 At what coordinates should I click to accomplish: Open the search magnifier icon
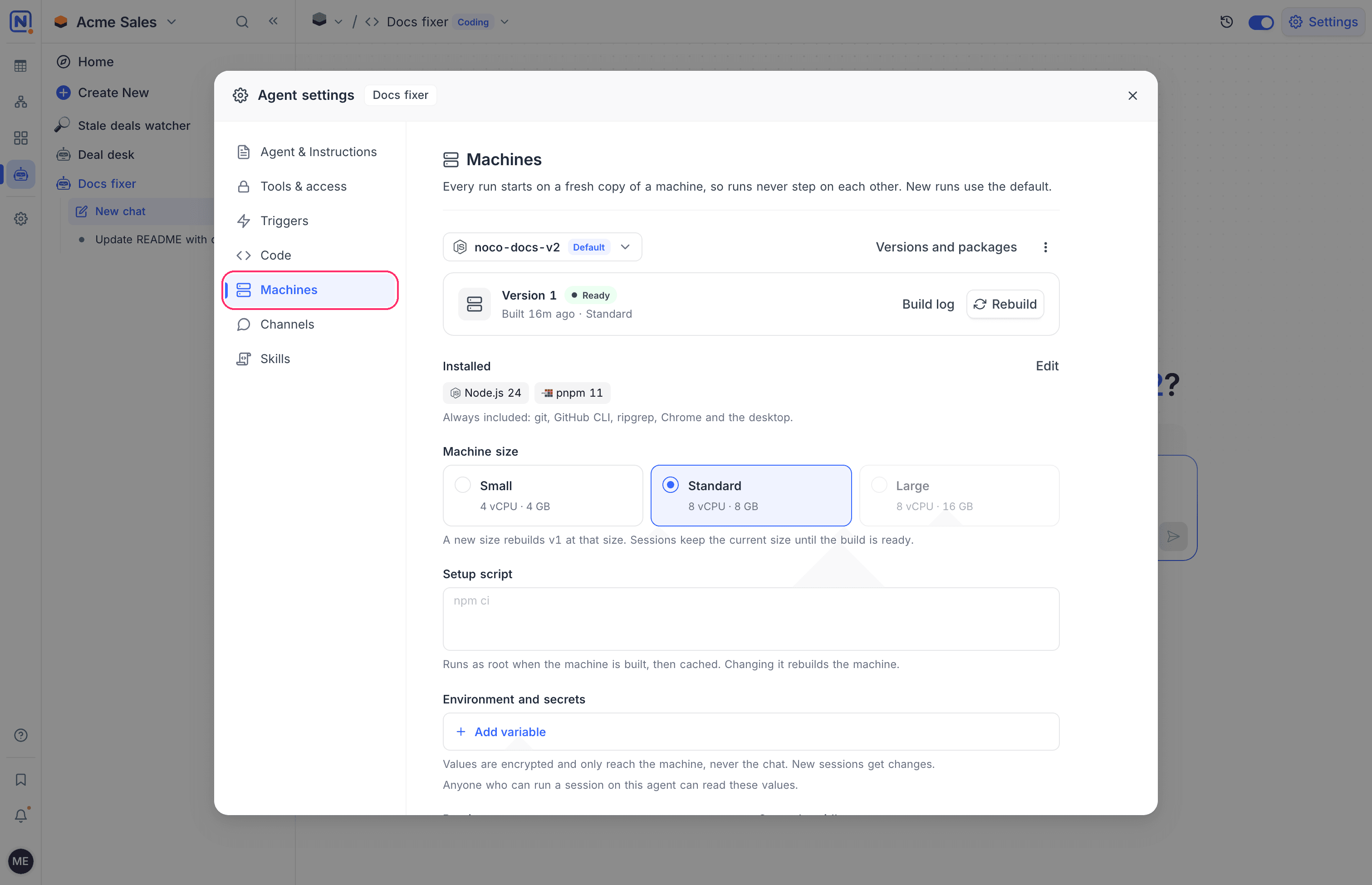click(x=242, y=22)
